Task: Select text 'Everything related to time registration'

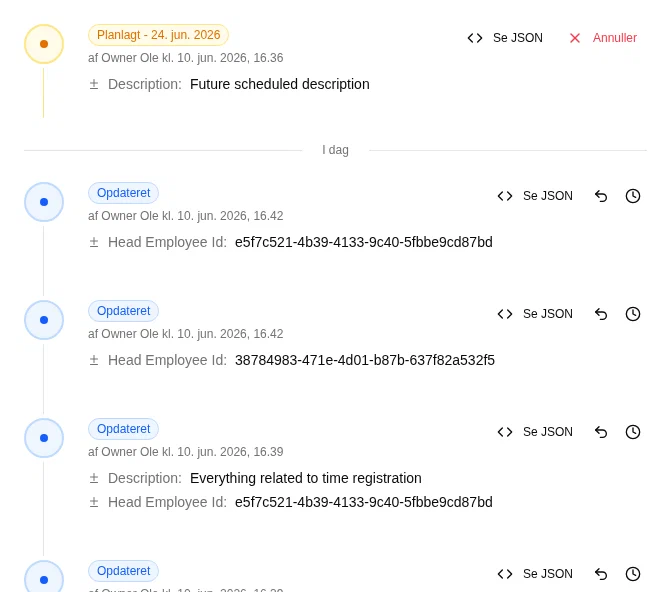Action: pos(306,478)
